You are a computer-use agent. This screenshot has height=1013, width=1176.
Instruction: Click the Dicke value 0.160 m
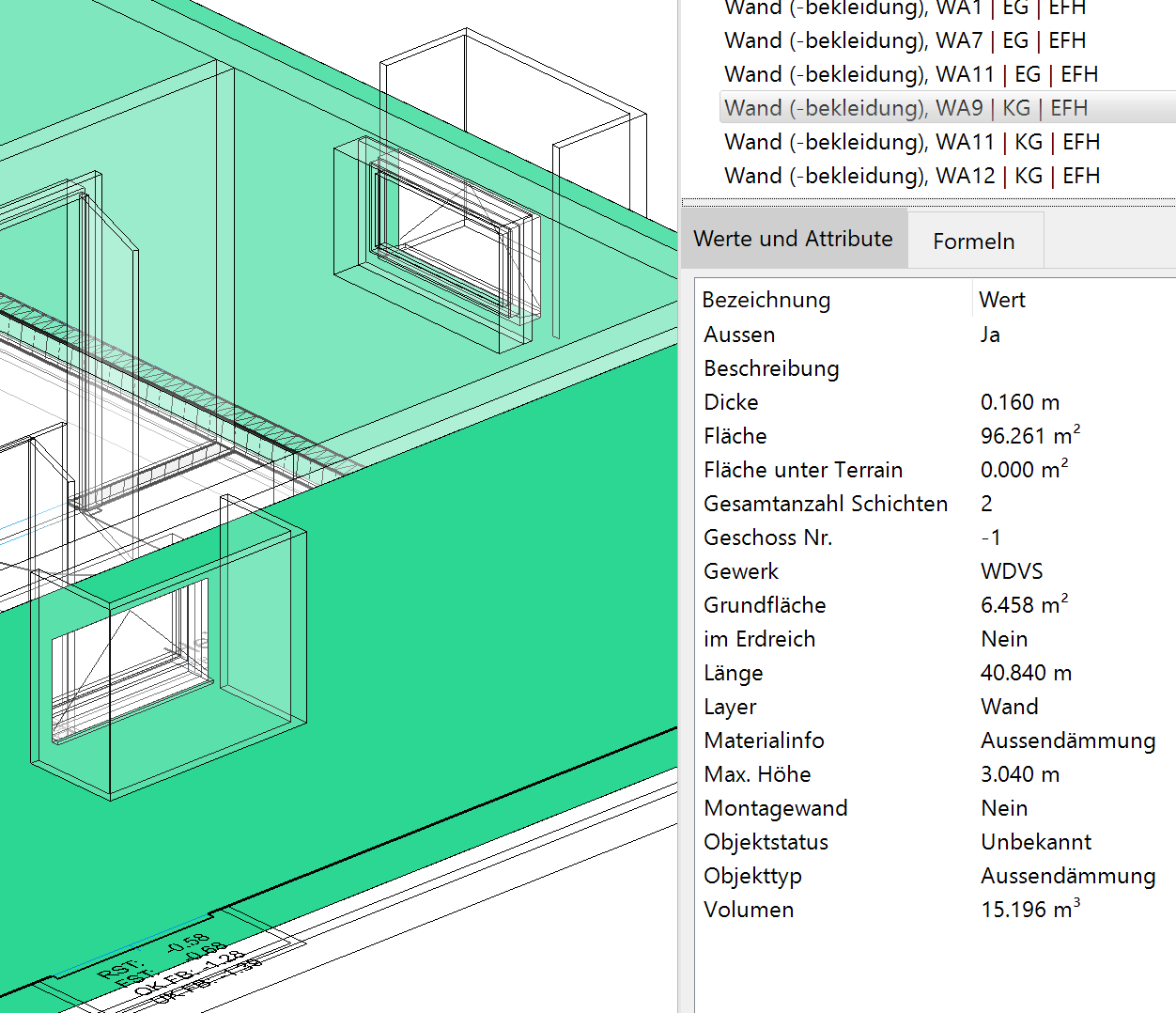[x=1020, y=402]
